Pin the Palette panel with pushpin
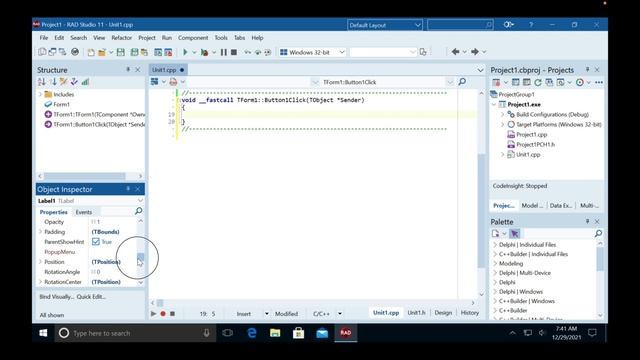This screenshot has width=640, height=360. [x=587, y=222]
